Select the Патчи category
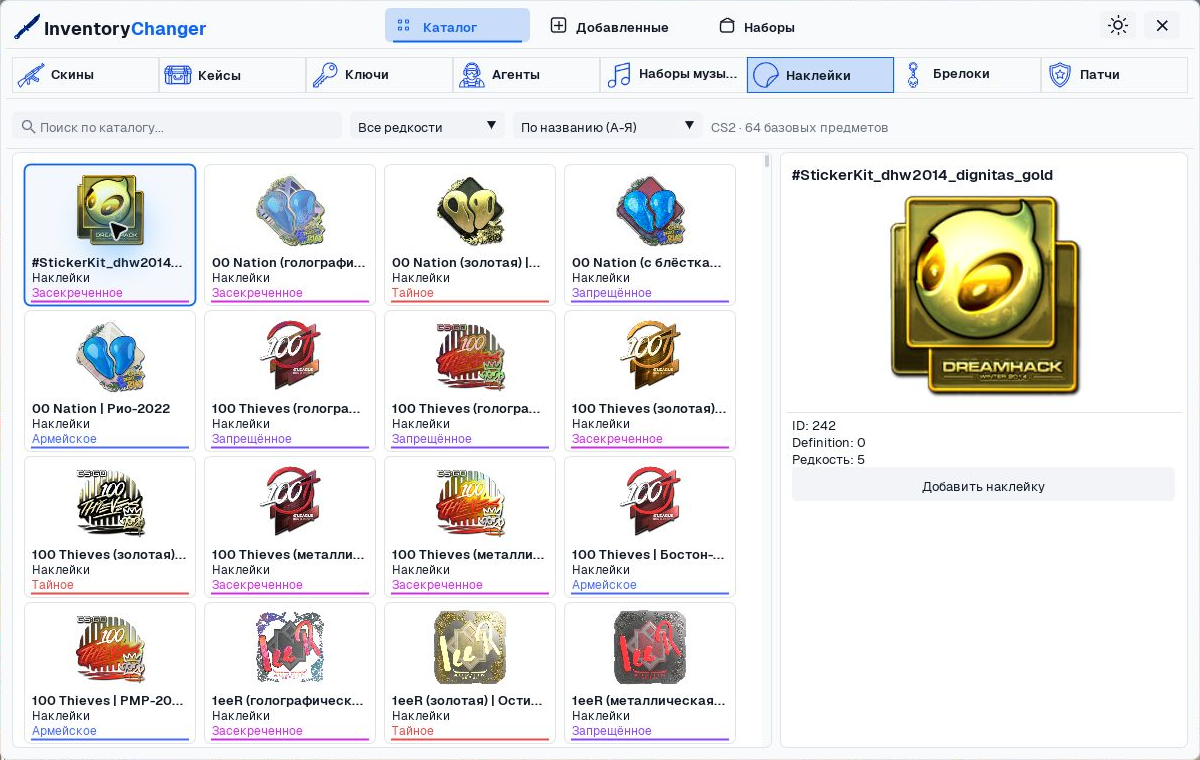 [x=1114, y=75]
